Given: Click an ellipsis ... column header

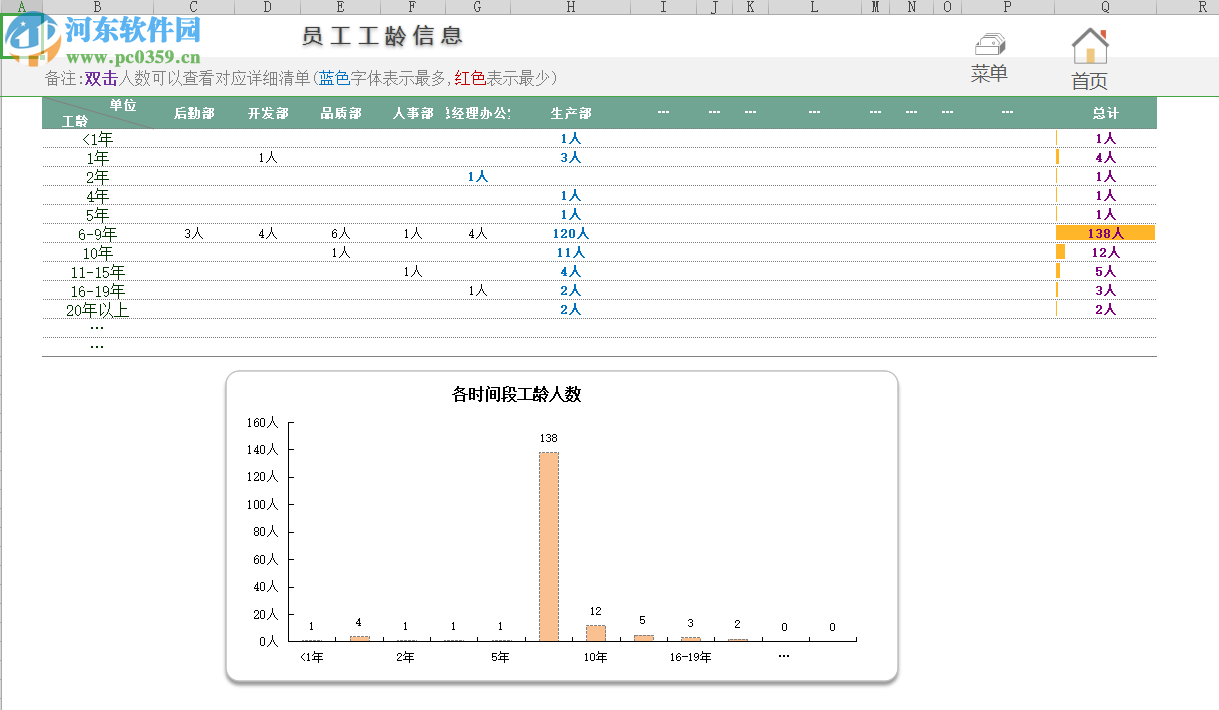Looking at the screenshot, I should (663, 113).
